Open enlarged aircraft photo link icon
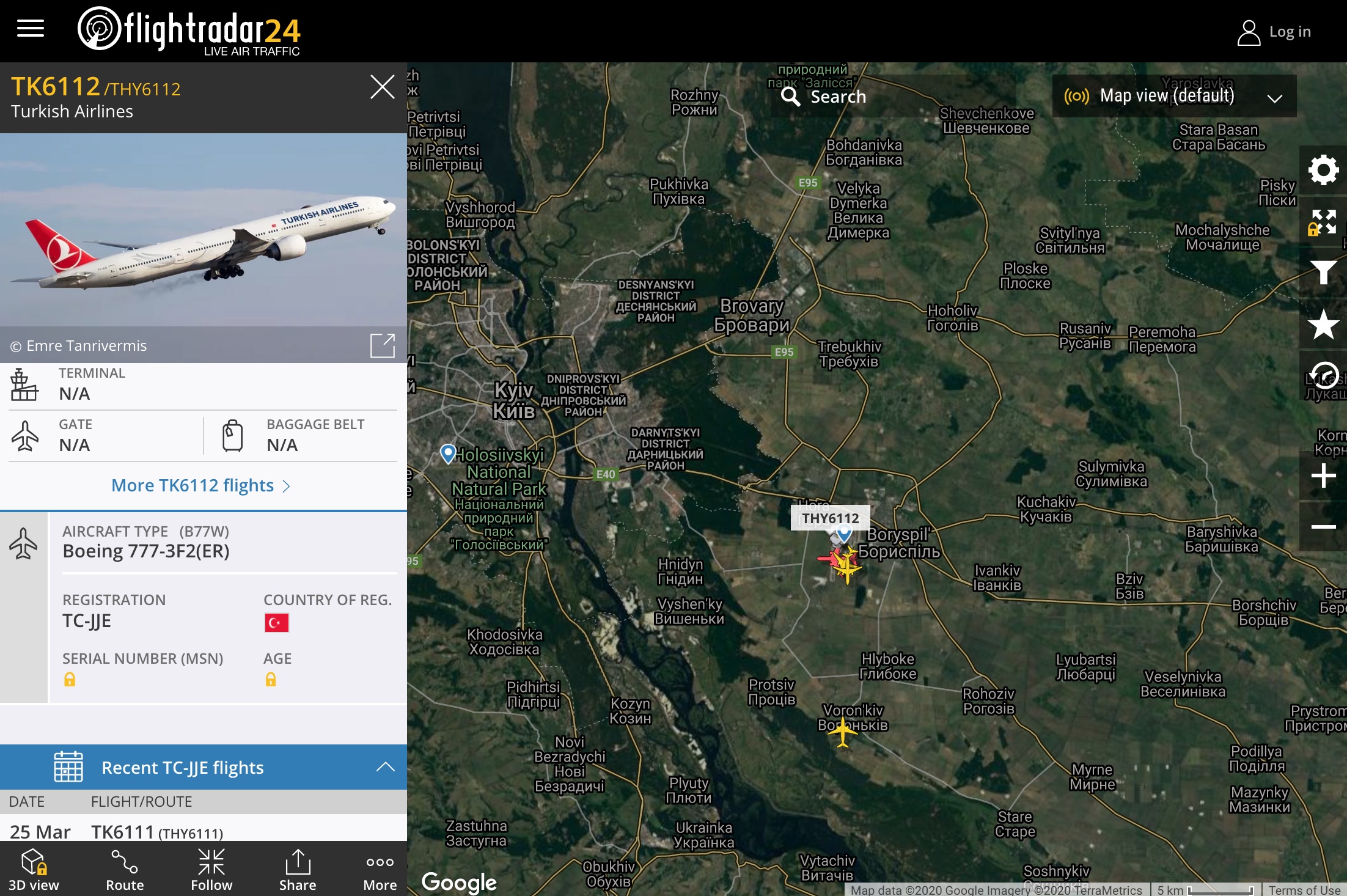 click(x=383, y=345)
